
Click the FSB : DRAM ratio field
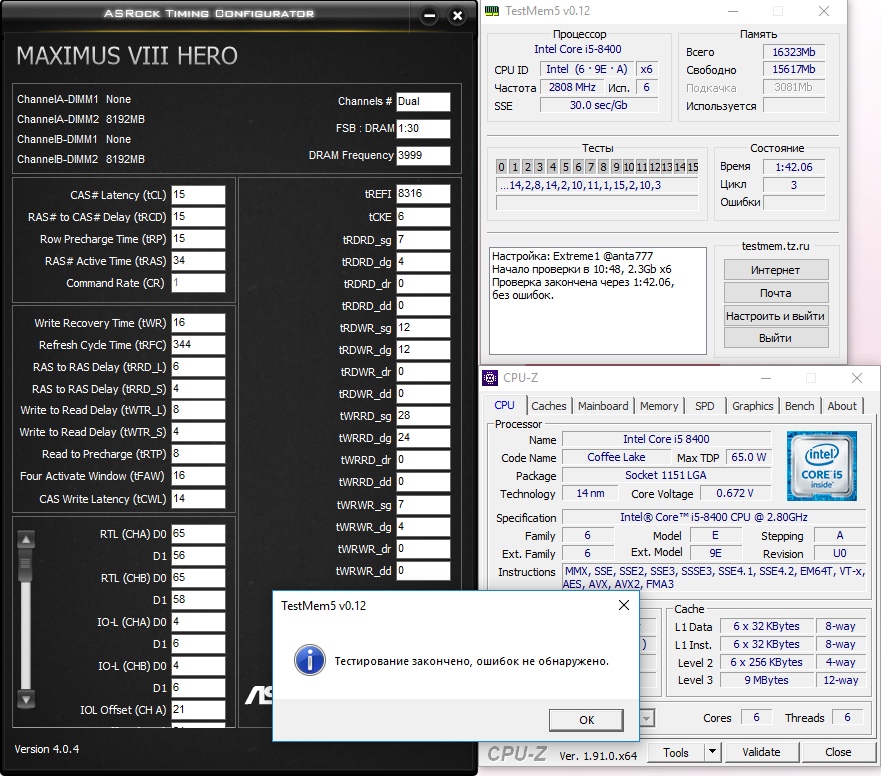[x=423, y=128]
